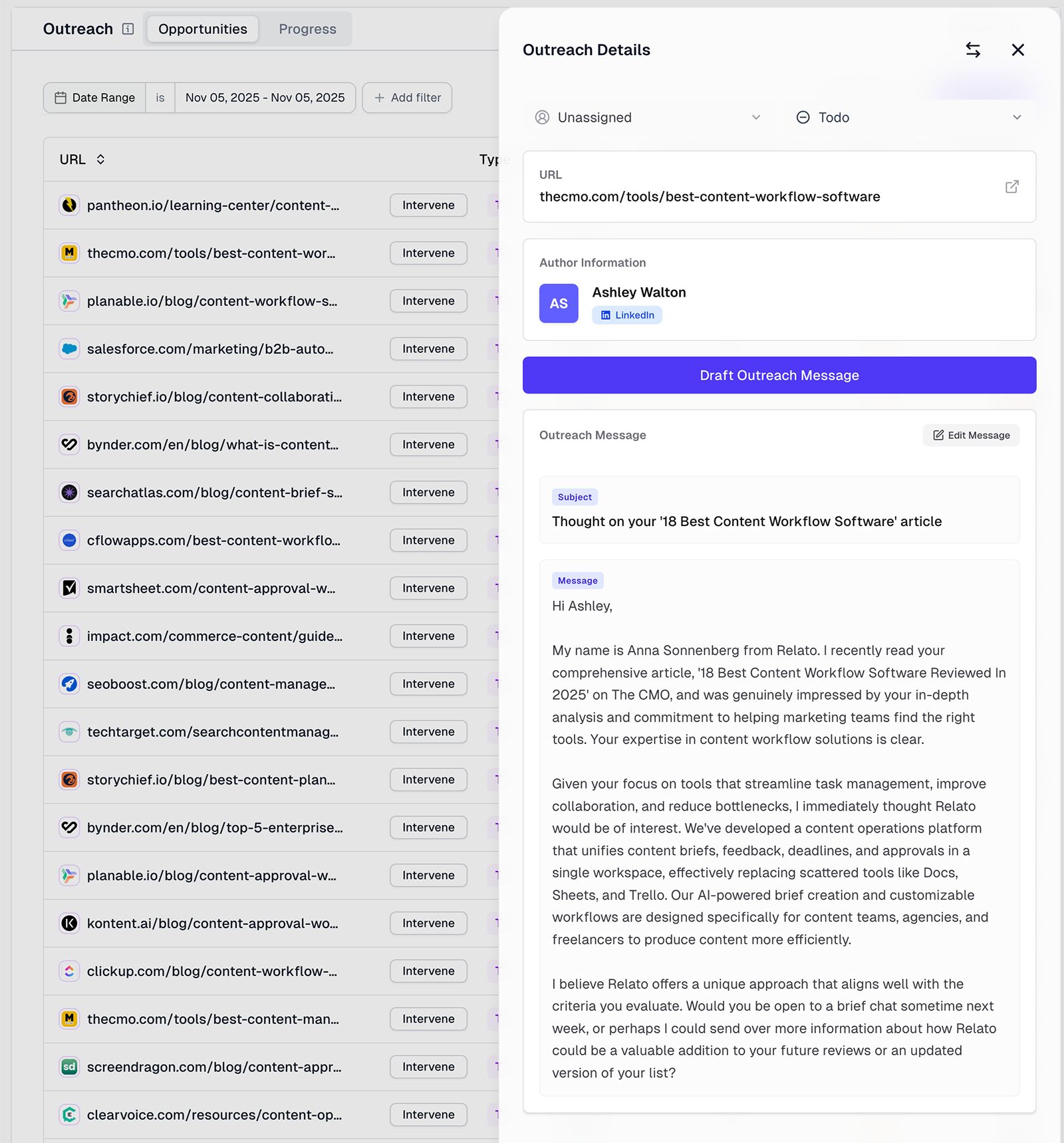
Task: Click the Pantheon favicon on the first row
Action: click(x=69, y=205)
